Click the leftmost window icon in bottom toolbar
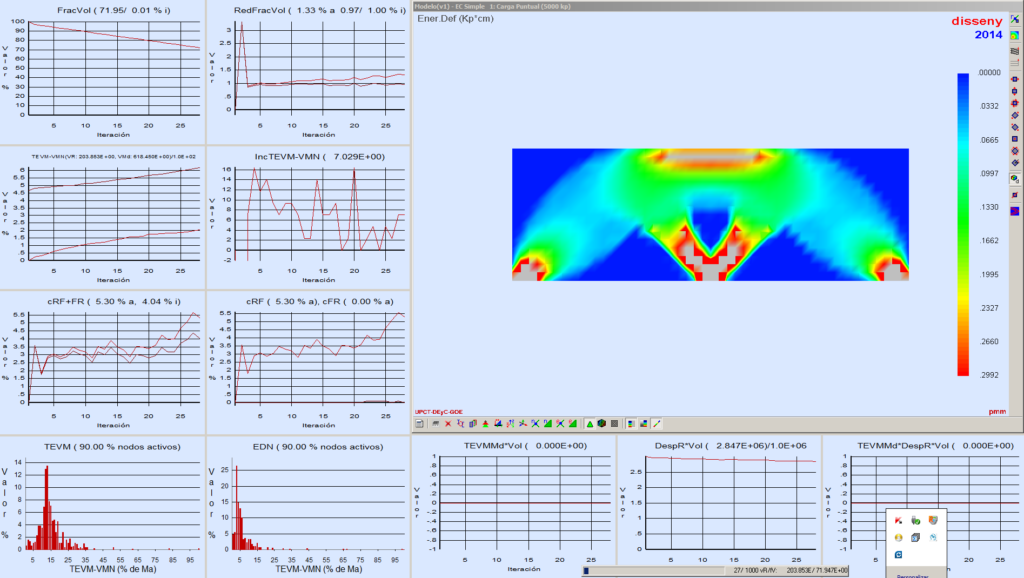The width and height of the screenshot is (1024, 578). click(419, 423)
